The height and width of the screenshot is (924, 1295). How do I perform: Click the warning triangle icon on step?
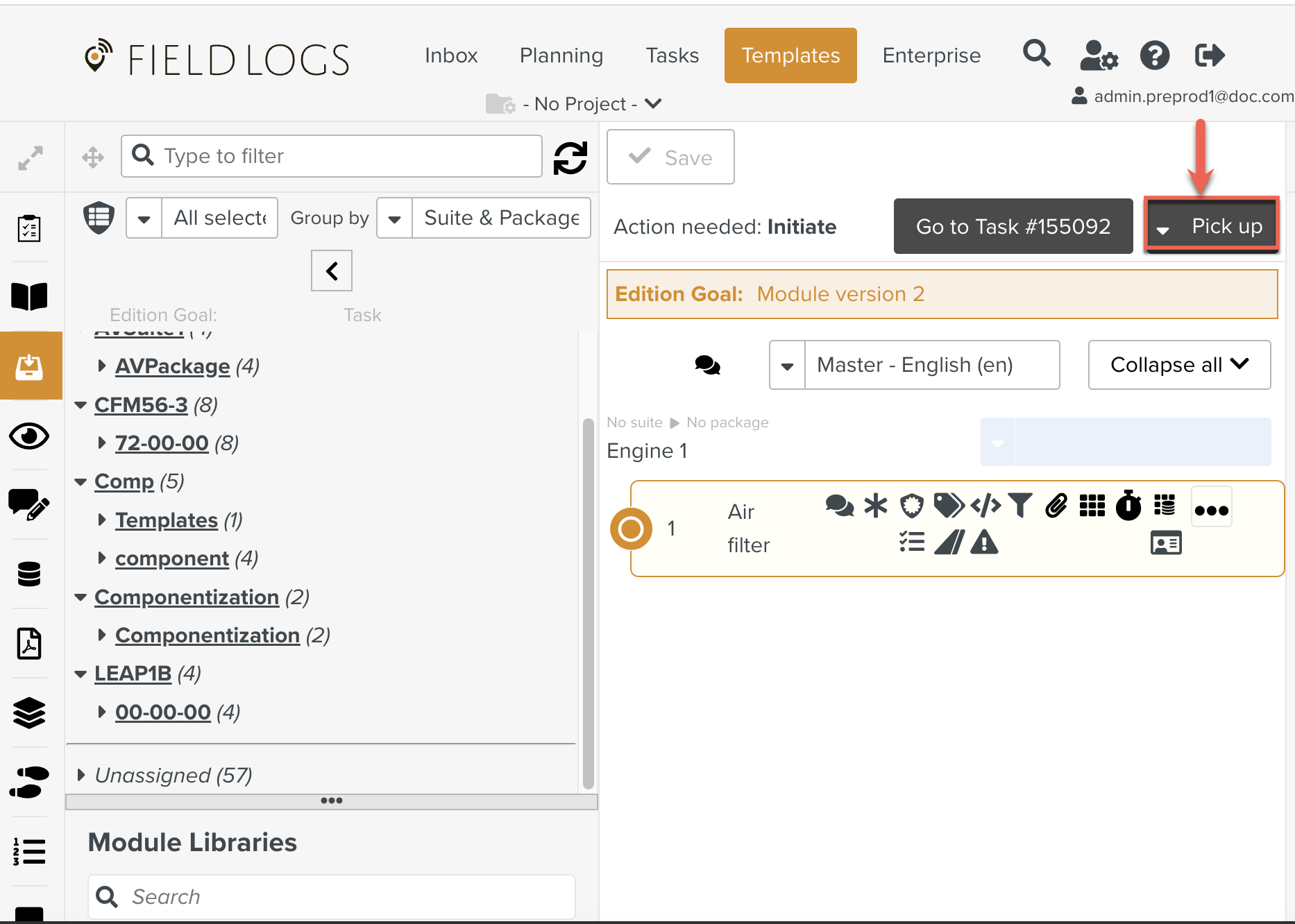(x=983, y=542)
